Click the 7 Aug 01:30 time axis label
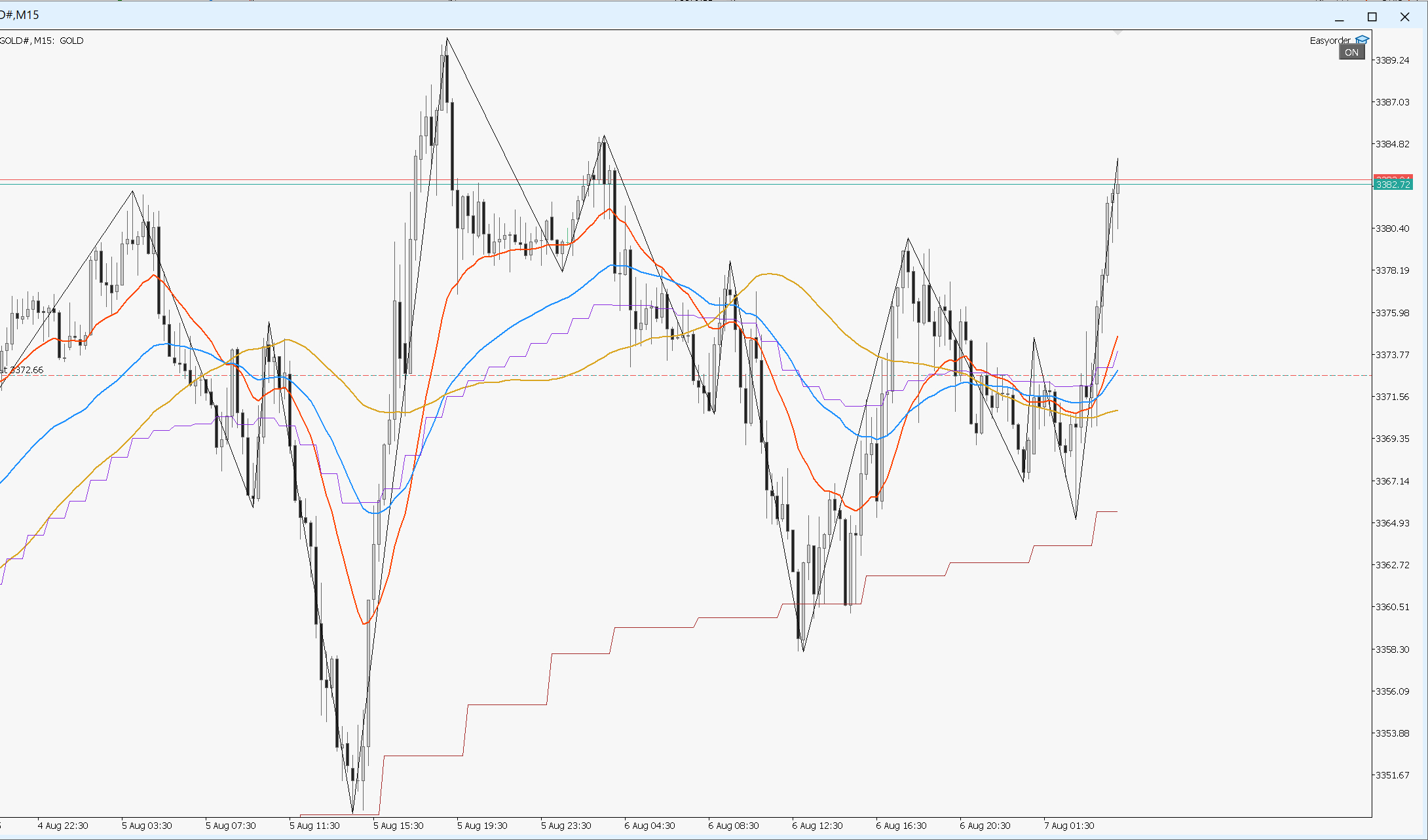1428x840 pixels. [x=1069, y=826]
